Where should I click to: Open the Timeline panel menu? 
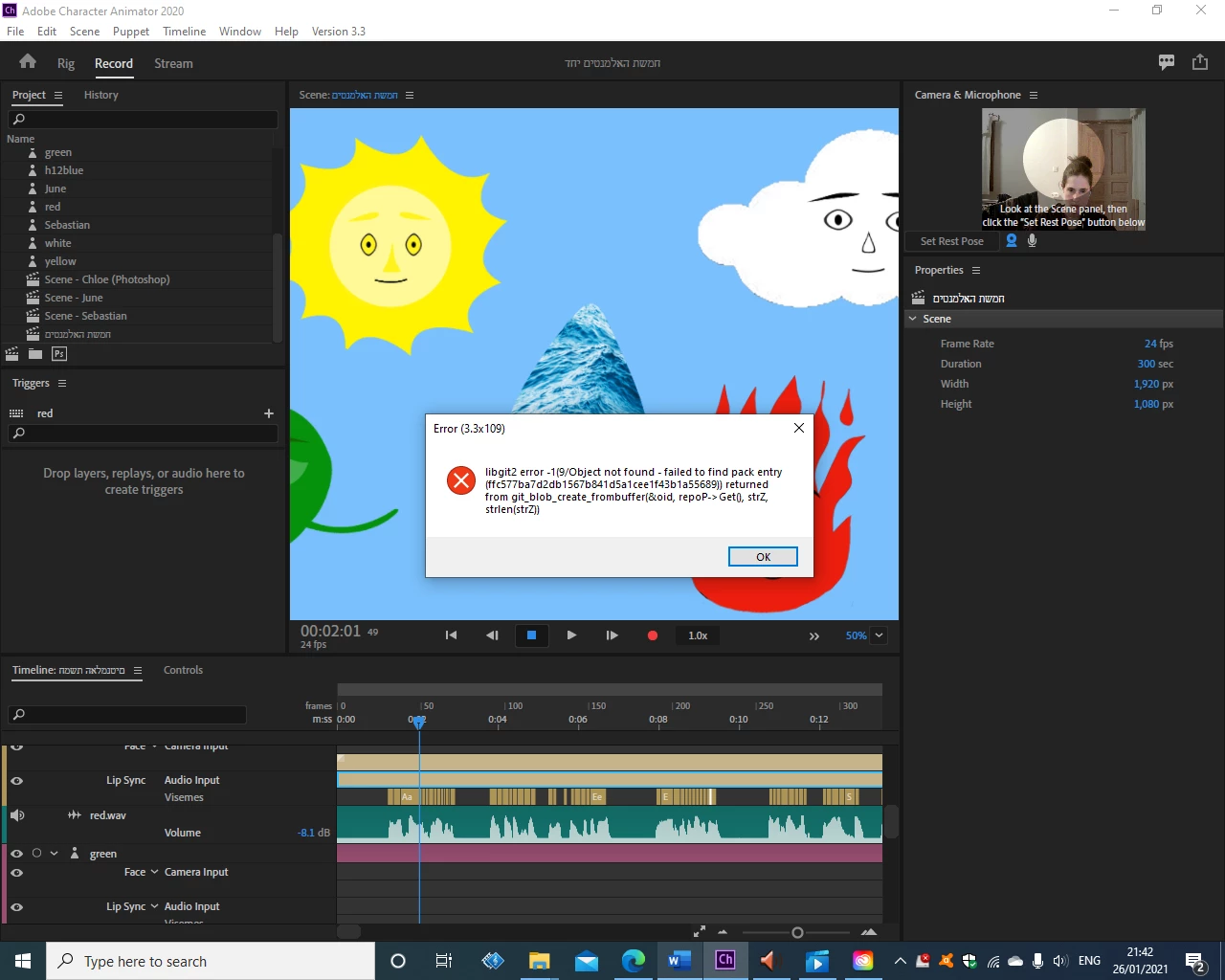(138, 670)
